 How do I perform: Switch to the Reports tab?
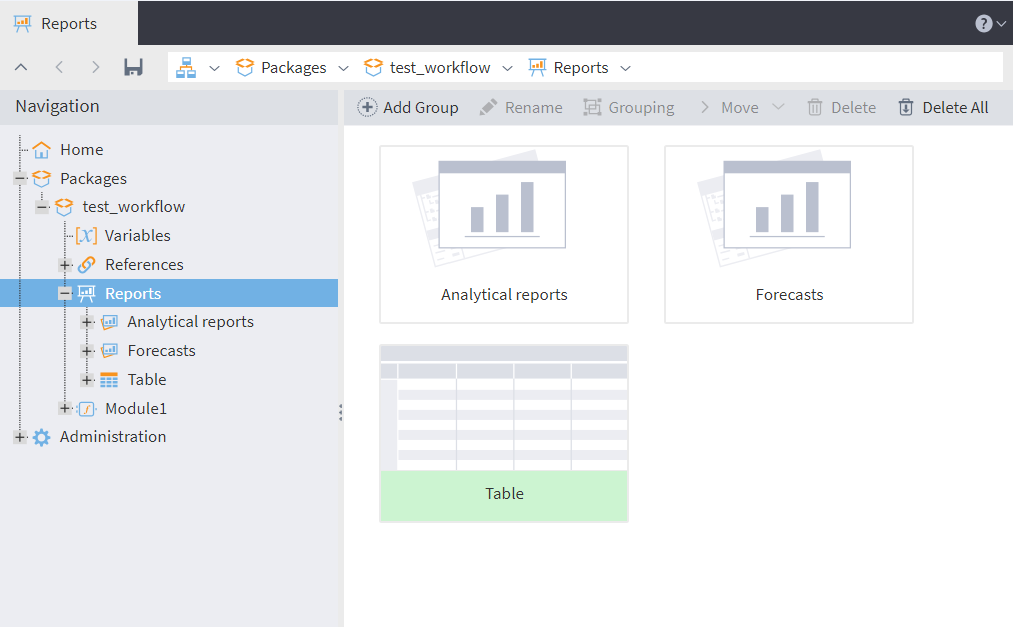[x=68, y=23]
